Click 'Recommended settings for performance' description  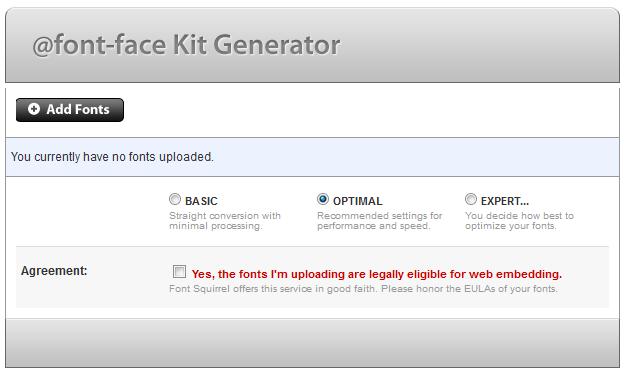click(x=380, y=221)
